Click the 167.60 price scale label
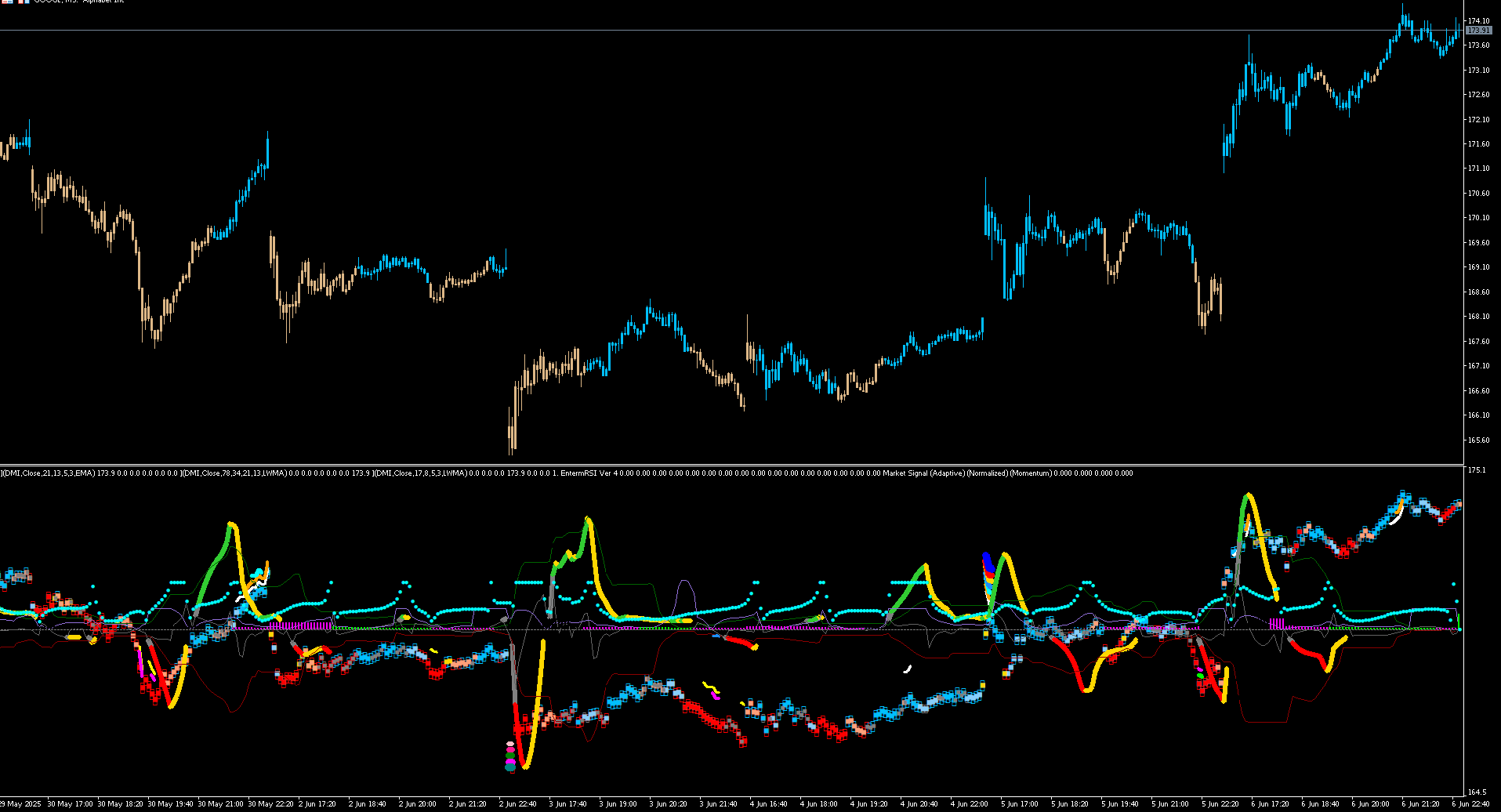 1478,342
